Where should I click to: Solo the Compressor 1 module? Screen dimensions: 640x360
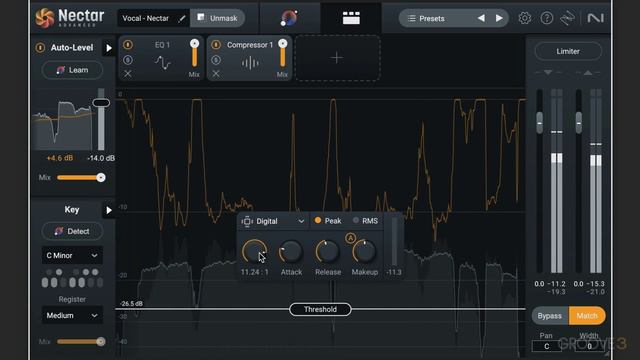click(x=216, y=60)
